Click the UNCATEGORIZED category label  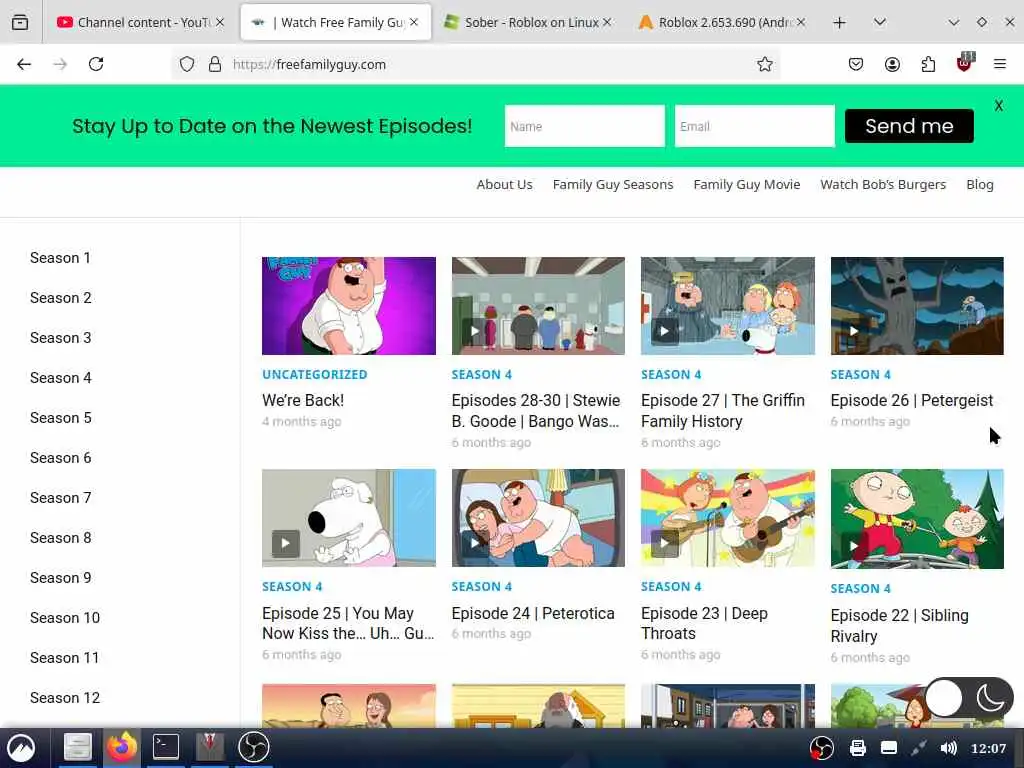315,374
